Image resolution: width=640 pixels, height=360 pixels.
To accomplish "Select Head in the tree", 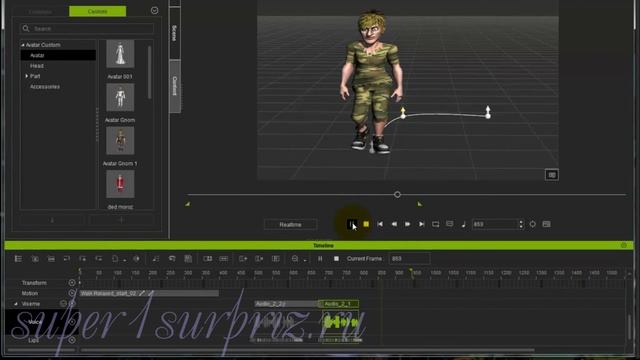I will 37,66.
